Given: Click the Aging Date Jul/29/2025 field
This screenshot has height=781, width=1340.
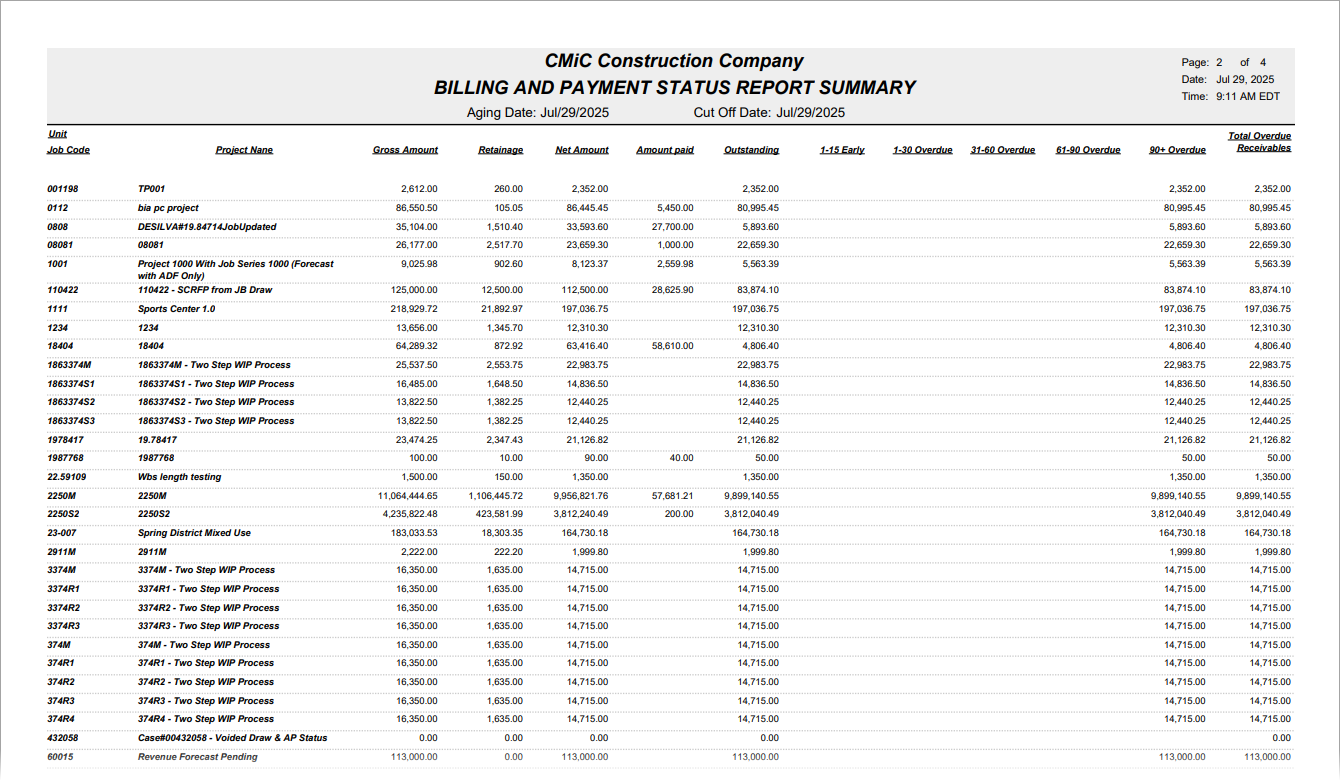Looking at the screenshot, I should click(x=538, y=112).
